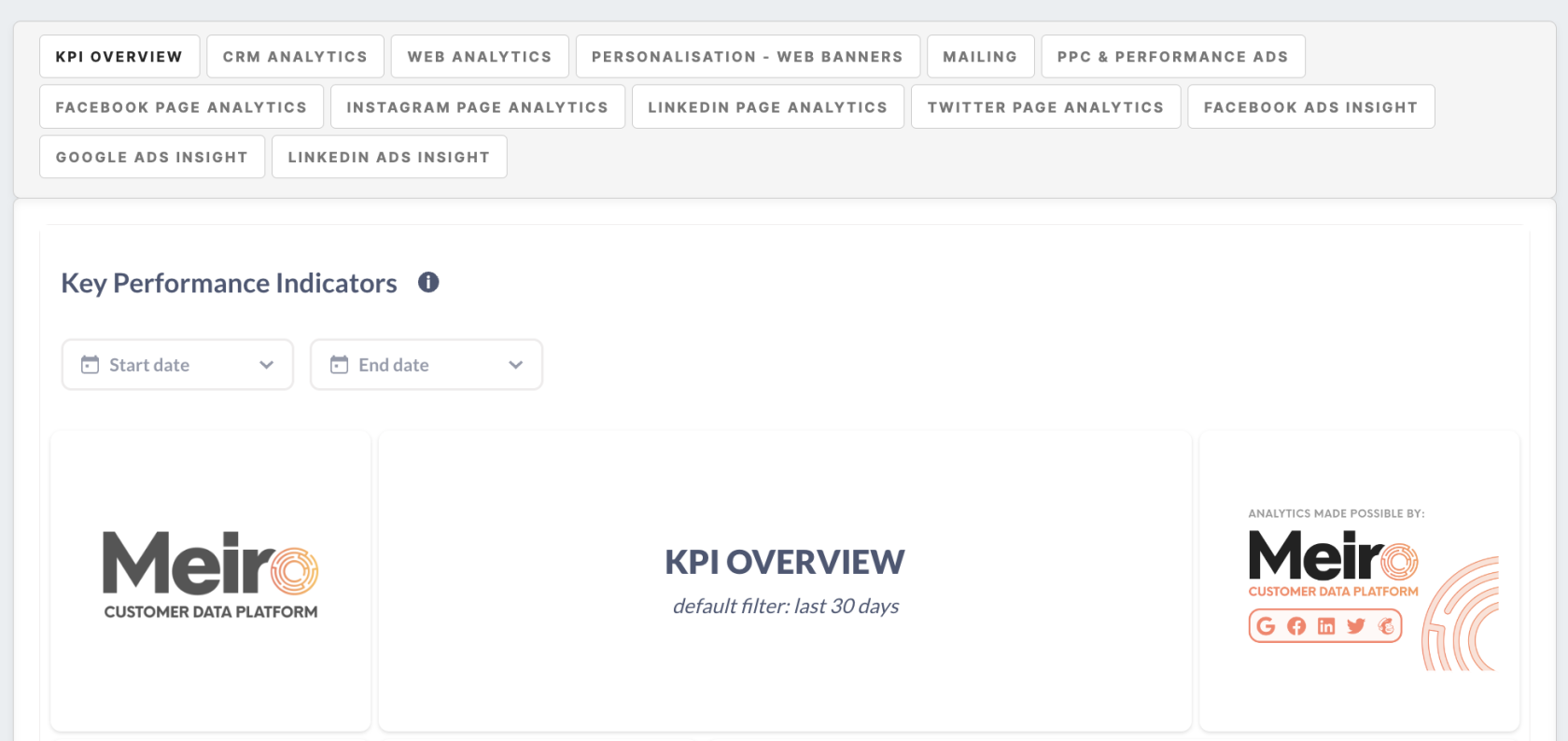Switch to Facebook Ads Insight tab
This screenshot has height=741, width=1568.
(x=1310, y=107)
